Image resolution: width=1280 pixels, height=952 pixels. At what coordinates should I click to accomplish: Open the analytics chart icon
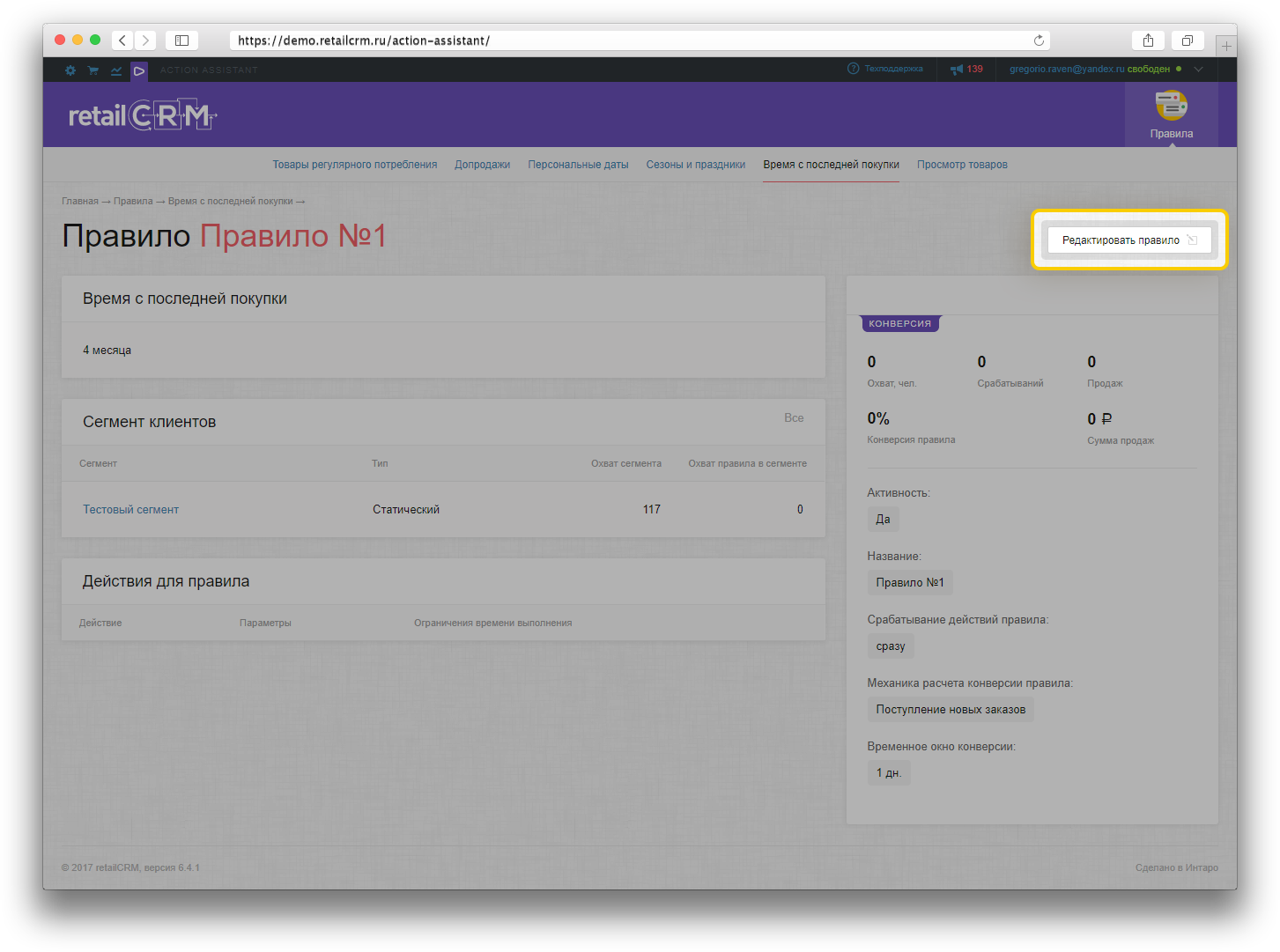(116, 70)
